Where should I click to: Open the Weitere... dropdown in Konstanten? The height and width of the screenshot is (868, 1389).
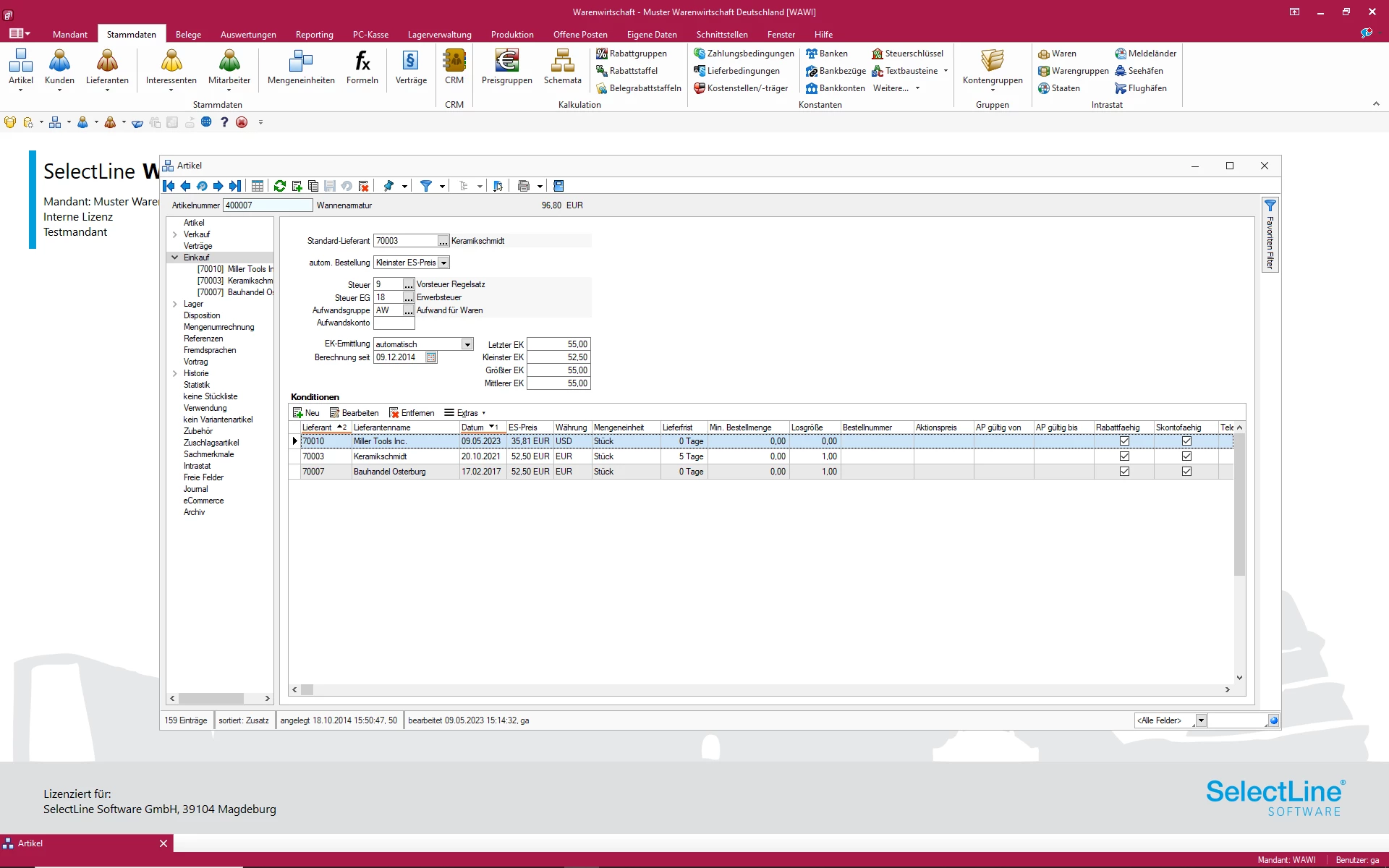point(896,88)
